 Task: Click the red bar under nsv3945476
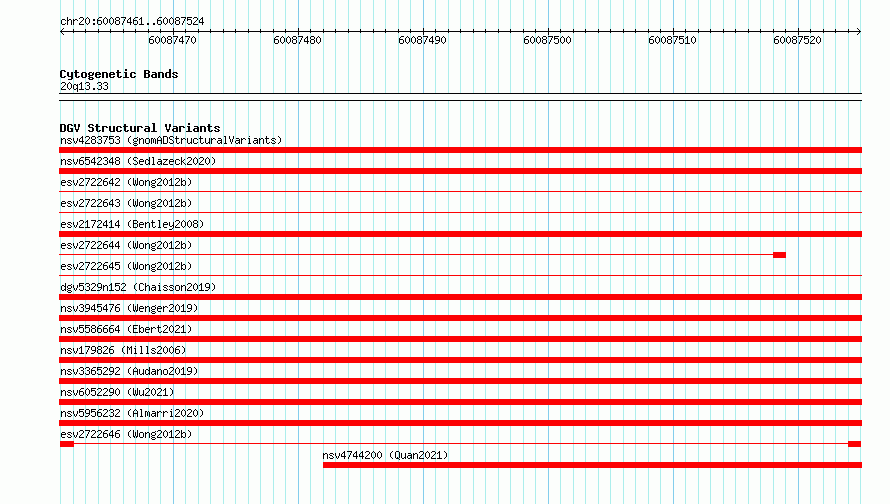pos(460,318)
